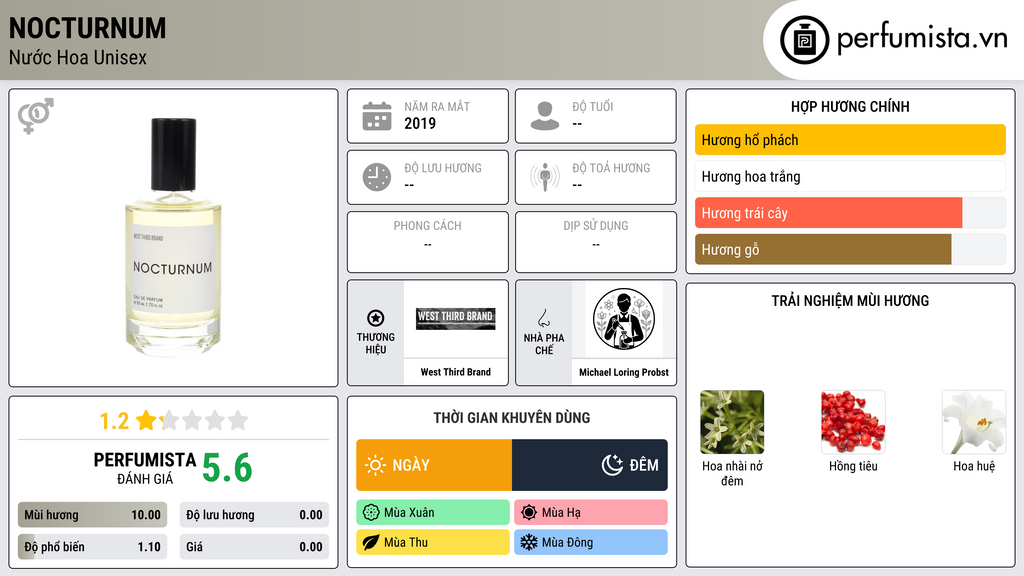1024x576 pixels.
Task: Select the Hồng tiêu note image
Action: (853, 422)
